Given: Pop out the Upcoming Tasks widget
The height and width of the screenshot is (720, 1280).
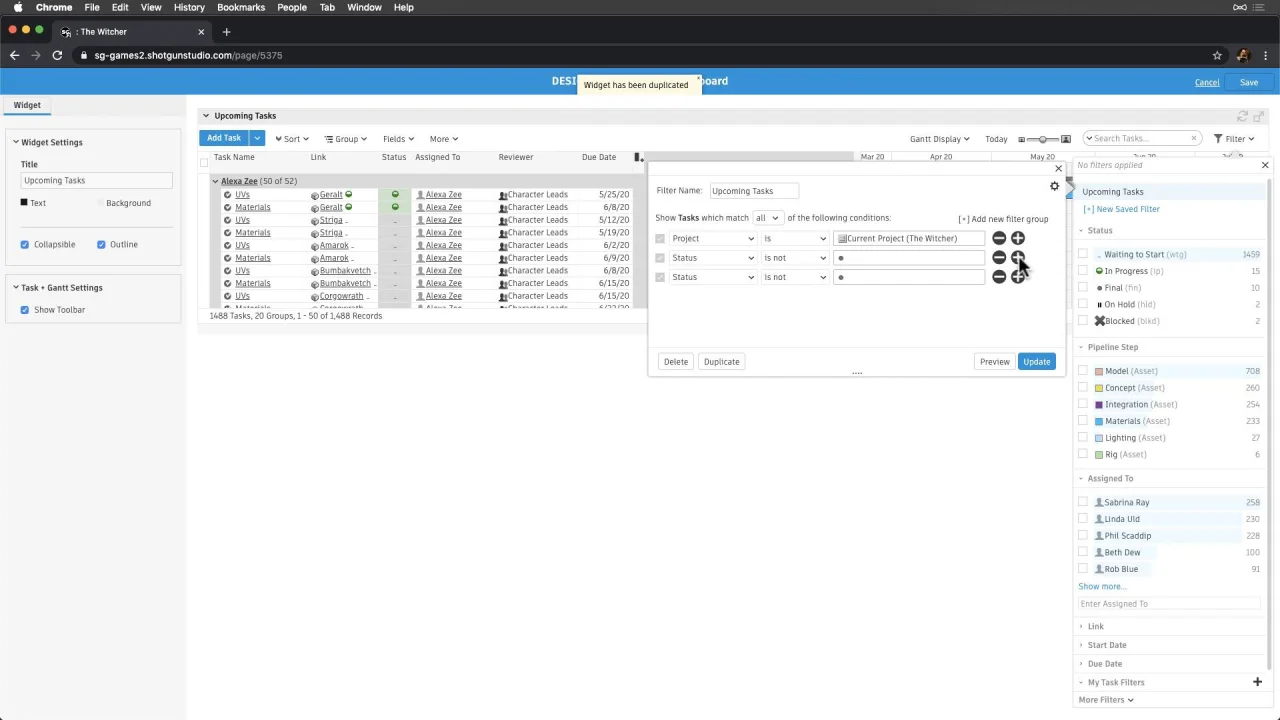Looking at the screenshot, I should tap(1259, 116).
